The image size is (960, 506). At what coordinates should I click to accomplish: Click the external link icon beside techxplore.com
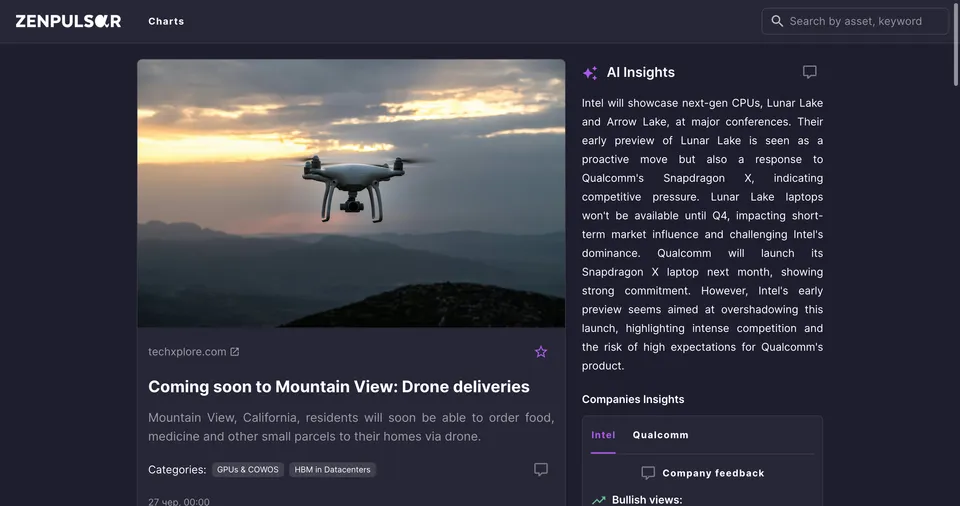pos(234,352)
